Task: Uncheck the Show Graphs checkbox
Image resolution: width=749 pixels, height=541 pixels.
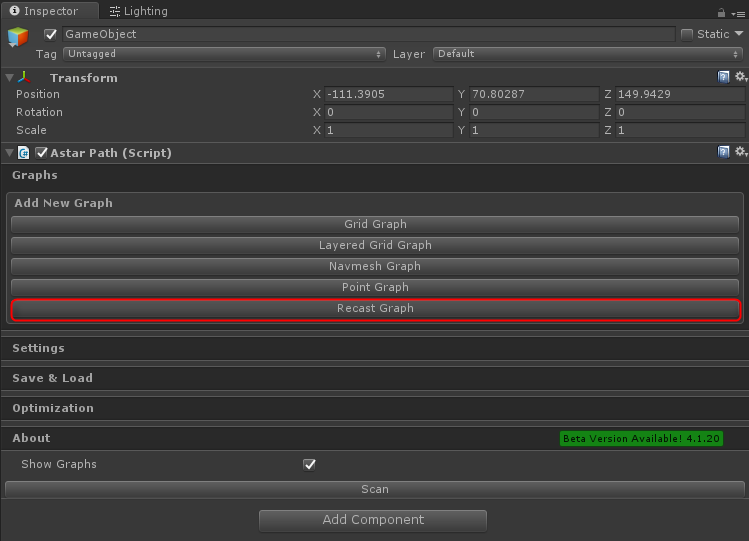Action: pyautogui.click(x=309, y=464)
